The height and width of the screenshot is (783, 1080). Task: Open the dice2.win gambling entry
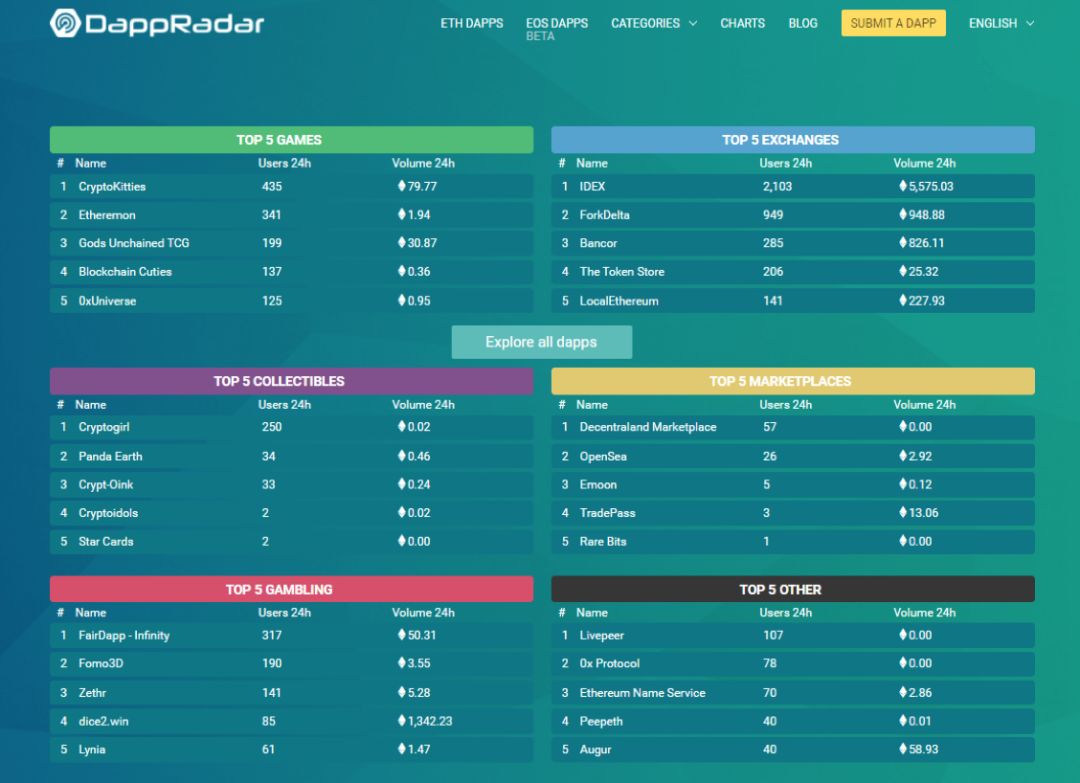tap(103, 721)
